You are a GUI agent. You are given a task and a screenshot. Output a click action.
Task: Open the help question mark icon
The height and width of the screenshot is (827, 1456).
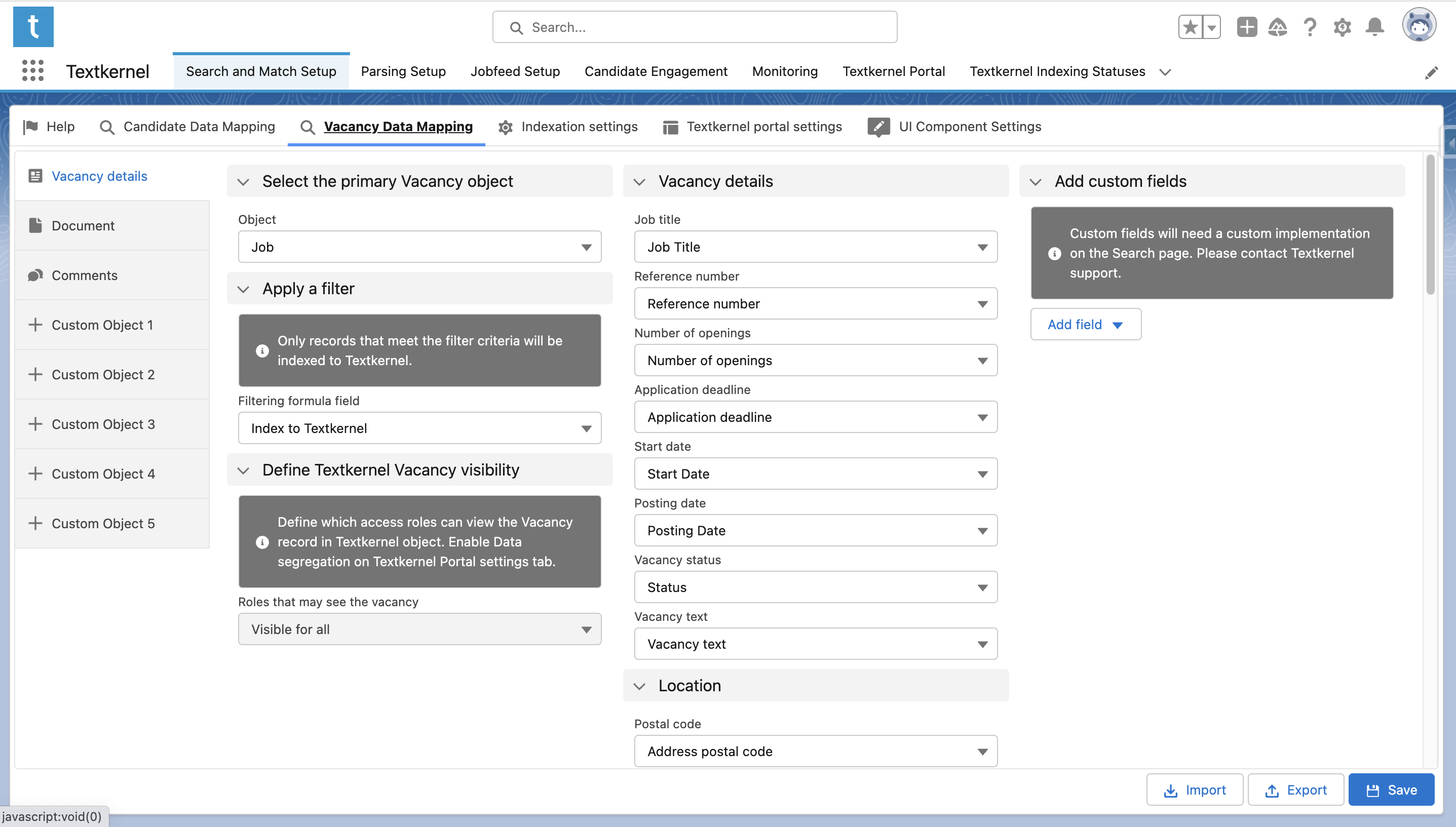coord(1310,27)
